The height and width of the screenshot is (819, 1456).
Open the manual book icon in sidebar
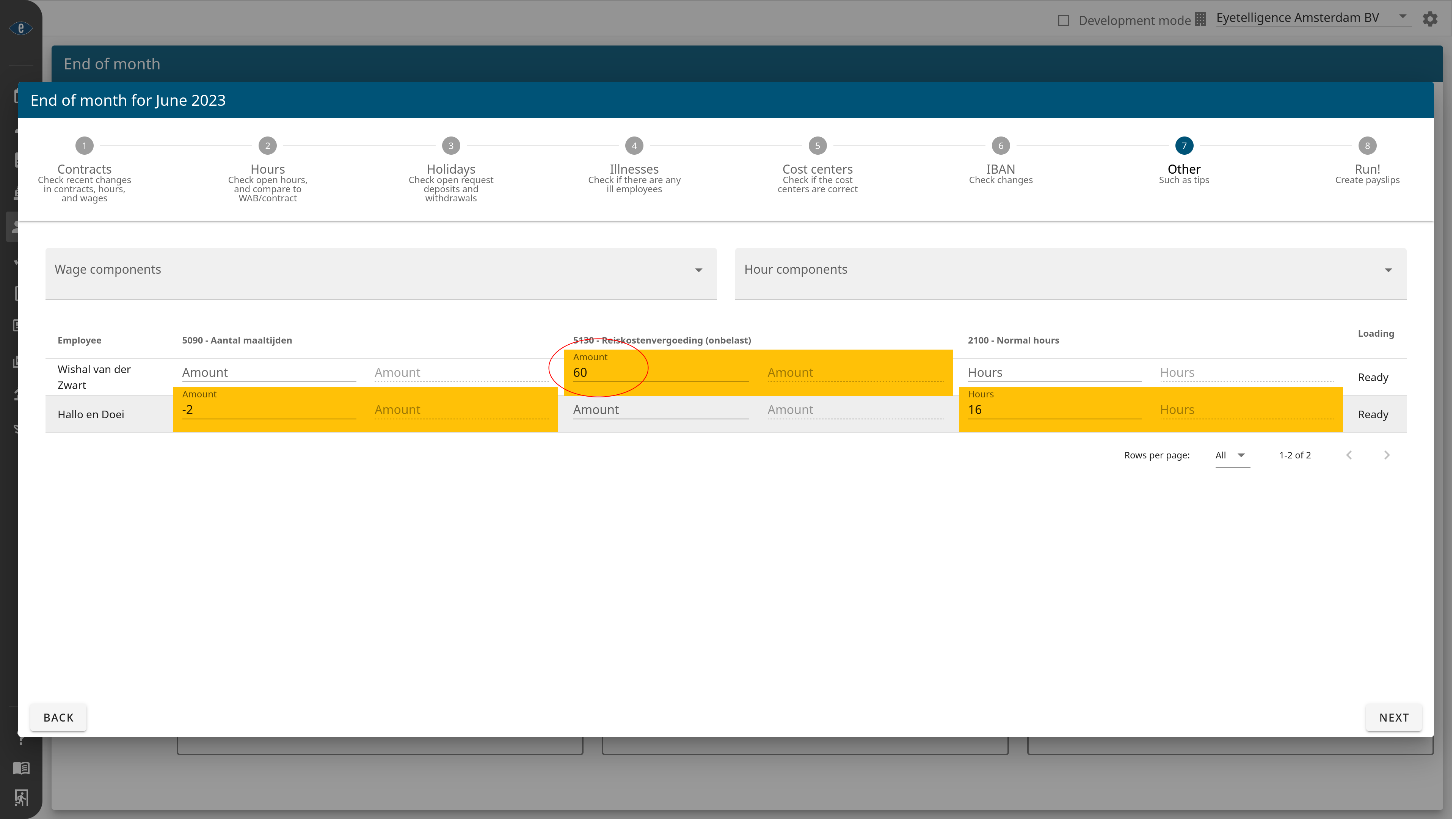(21, 767)
